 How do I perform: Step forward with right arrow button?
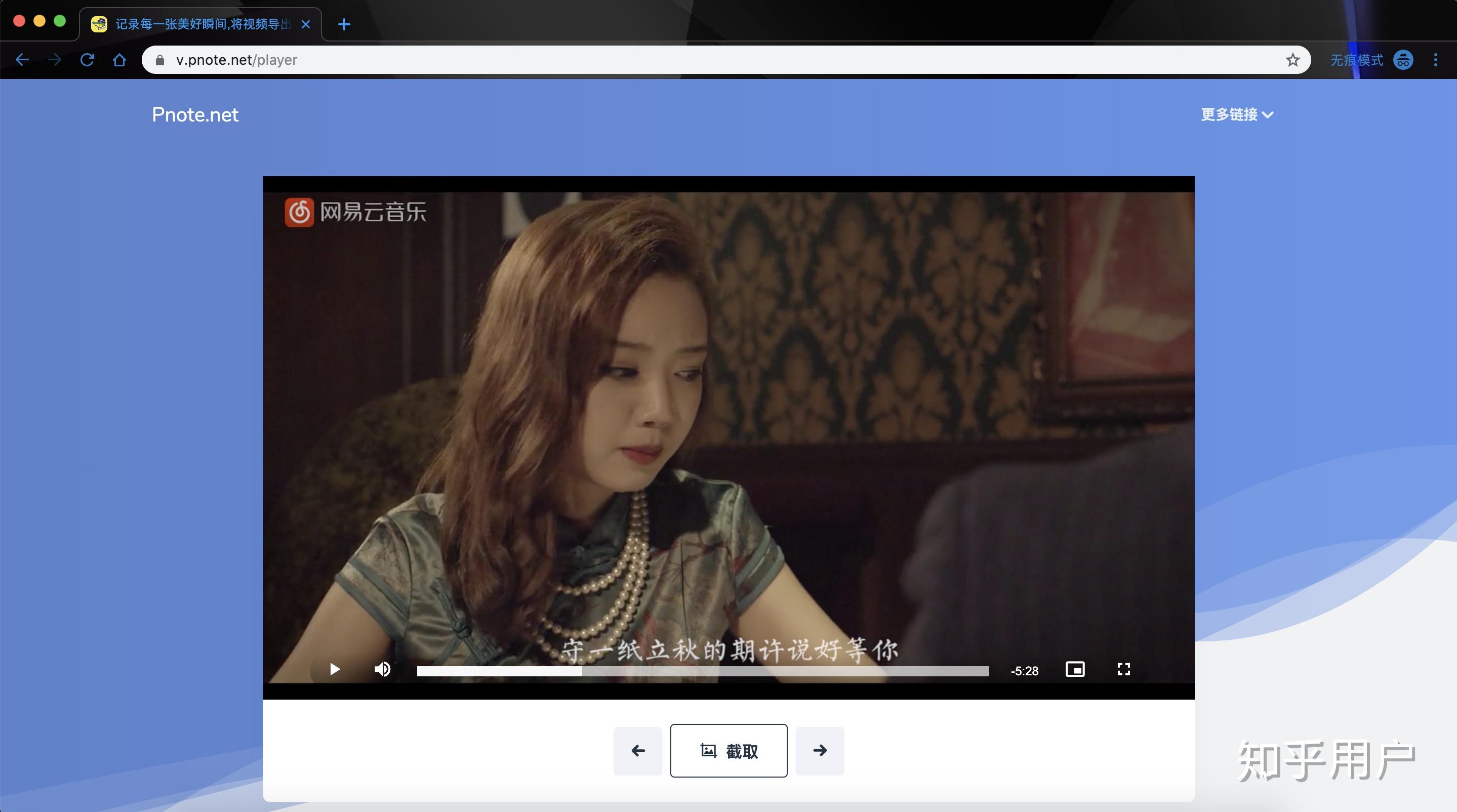pyautogui.click(x=820, y=751)
